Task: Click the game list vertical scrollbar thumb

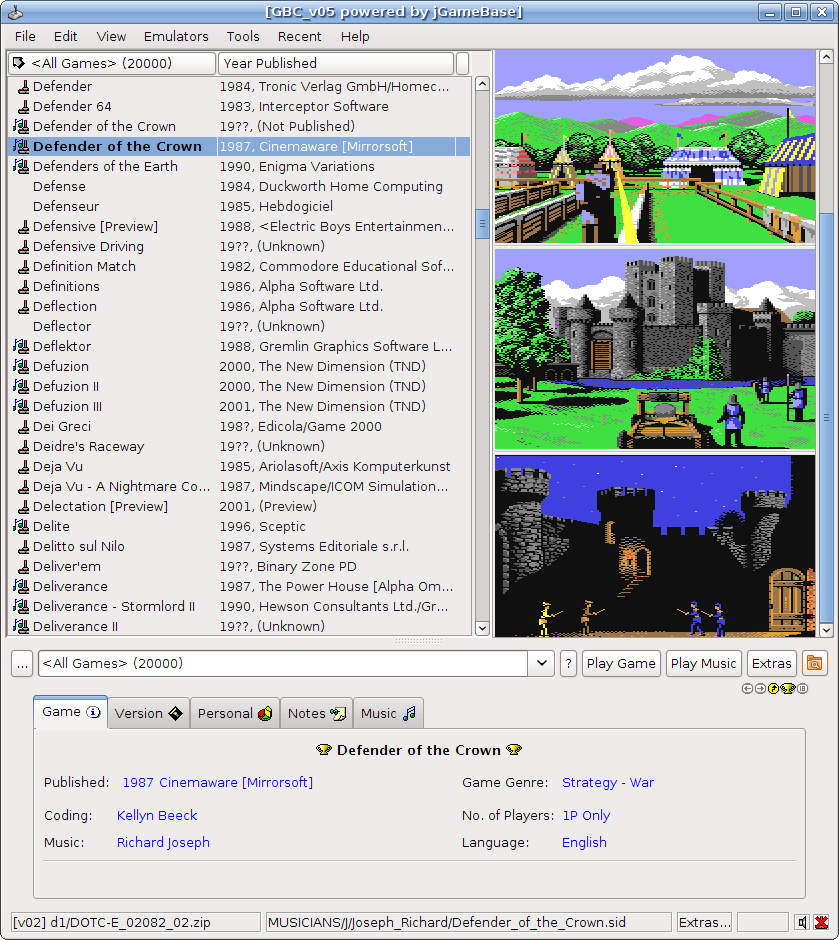Action: click(x=482, y=224)
